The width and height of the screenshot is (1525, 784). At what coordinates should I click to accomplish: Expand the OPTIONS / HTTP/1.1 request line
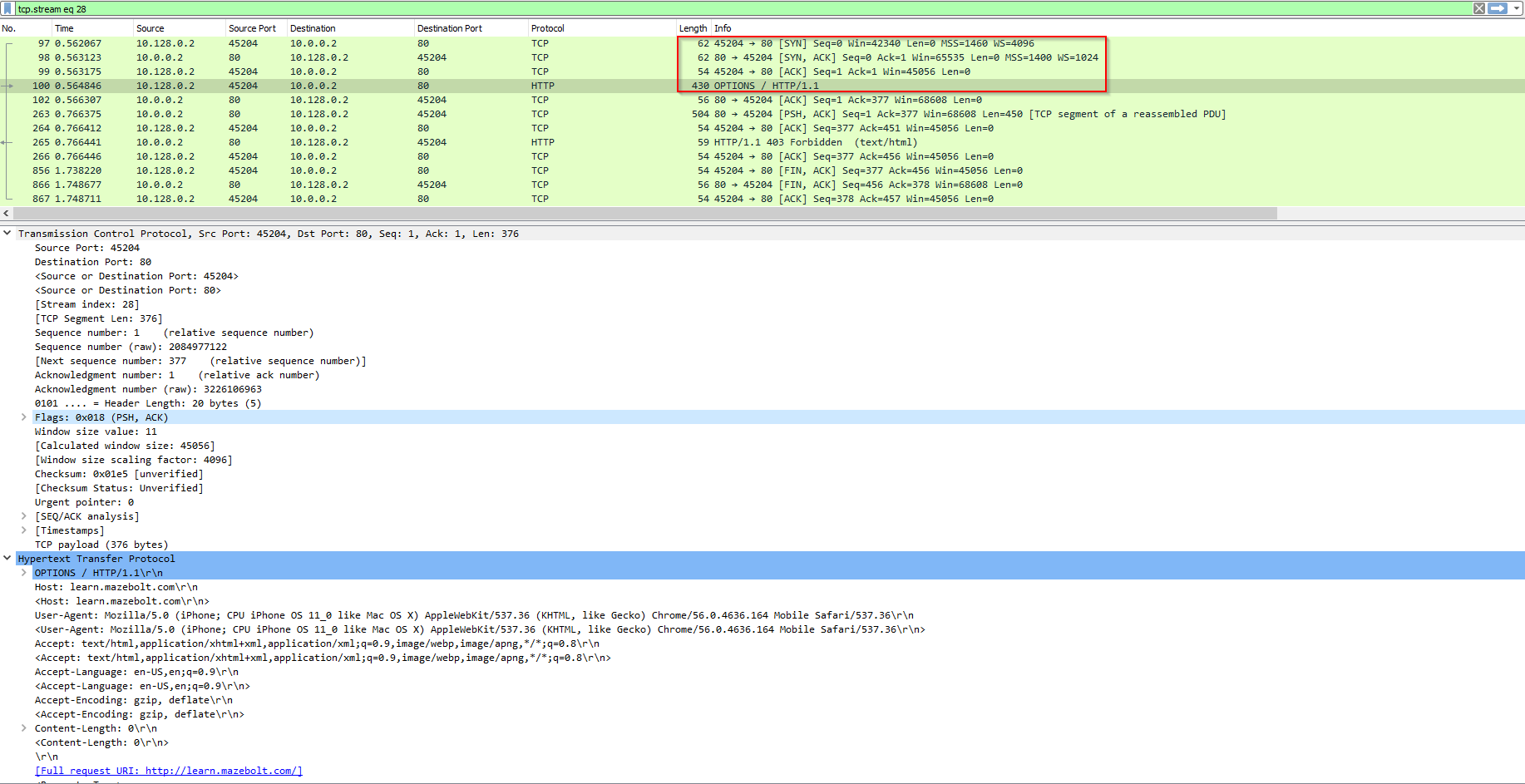[23, 572]
